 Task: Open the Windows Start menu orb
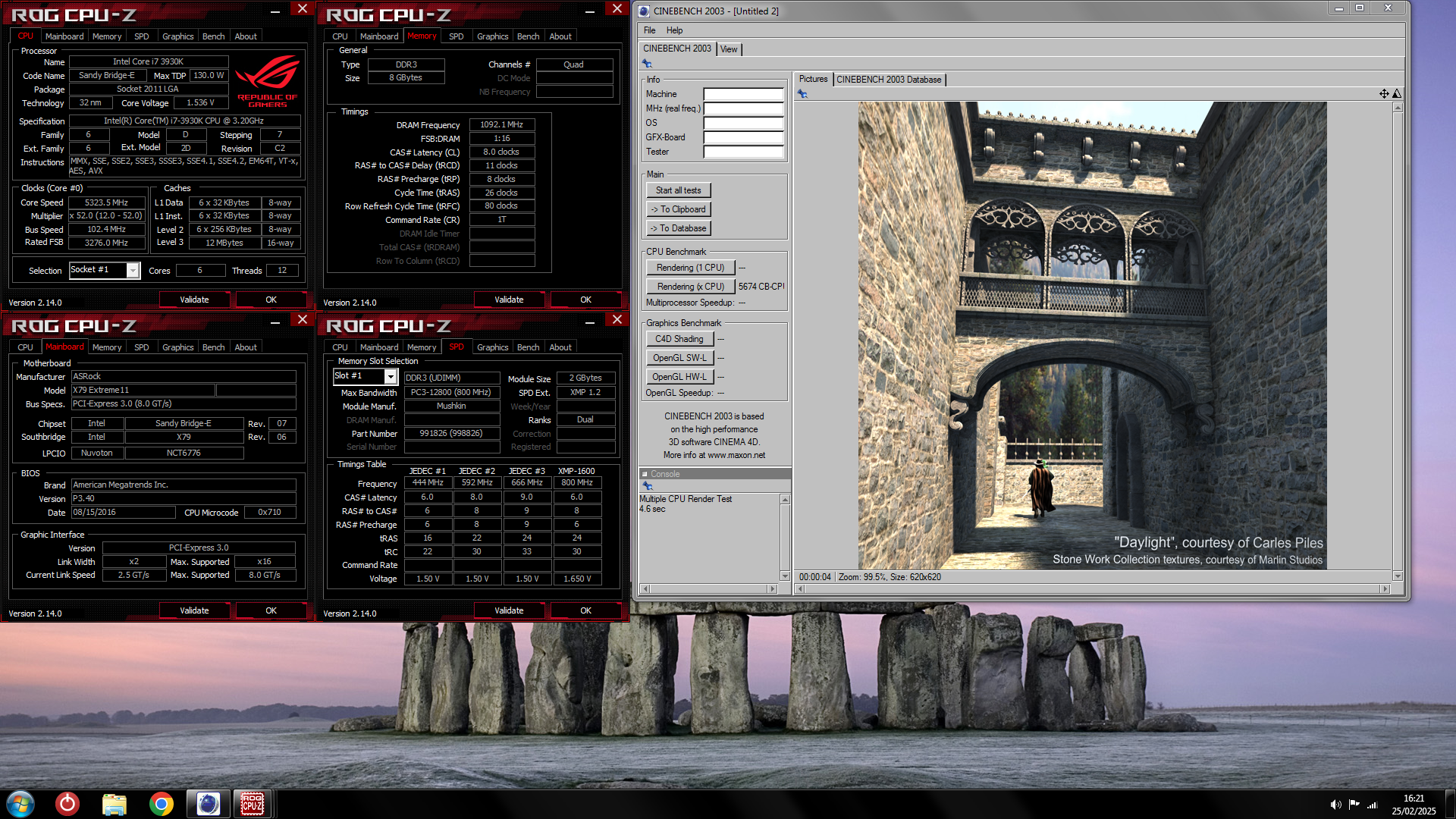click(20, 804)
